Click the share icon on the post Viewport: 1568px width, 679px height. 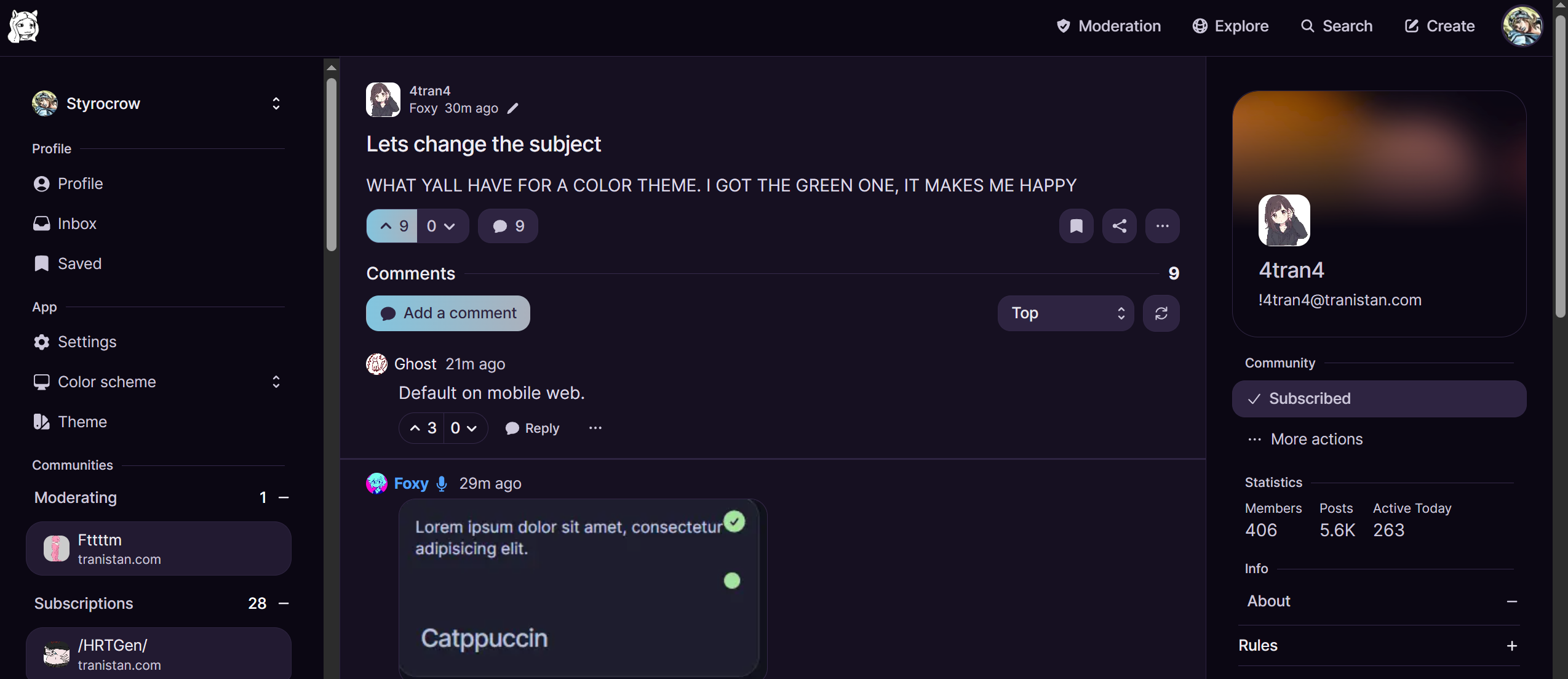[1119, 226]
